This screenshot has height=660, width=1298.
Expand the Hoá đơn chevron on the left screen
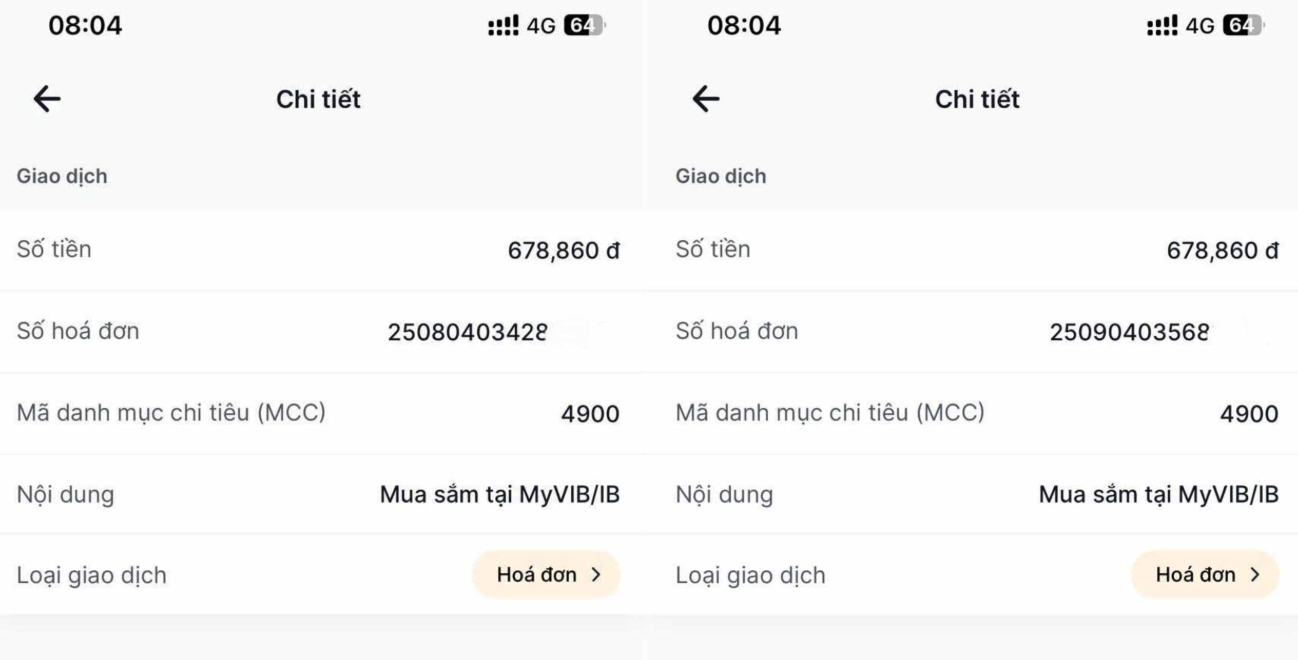click(600, 574)
